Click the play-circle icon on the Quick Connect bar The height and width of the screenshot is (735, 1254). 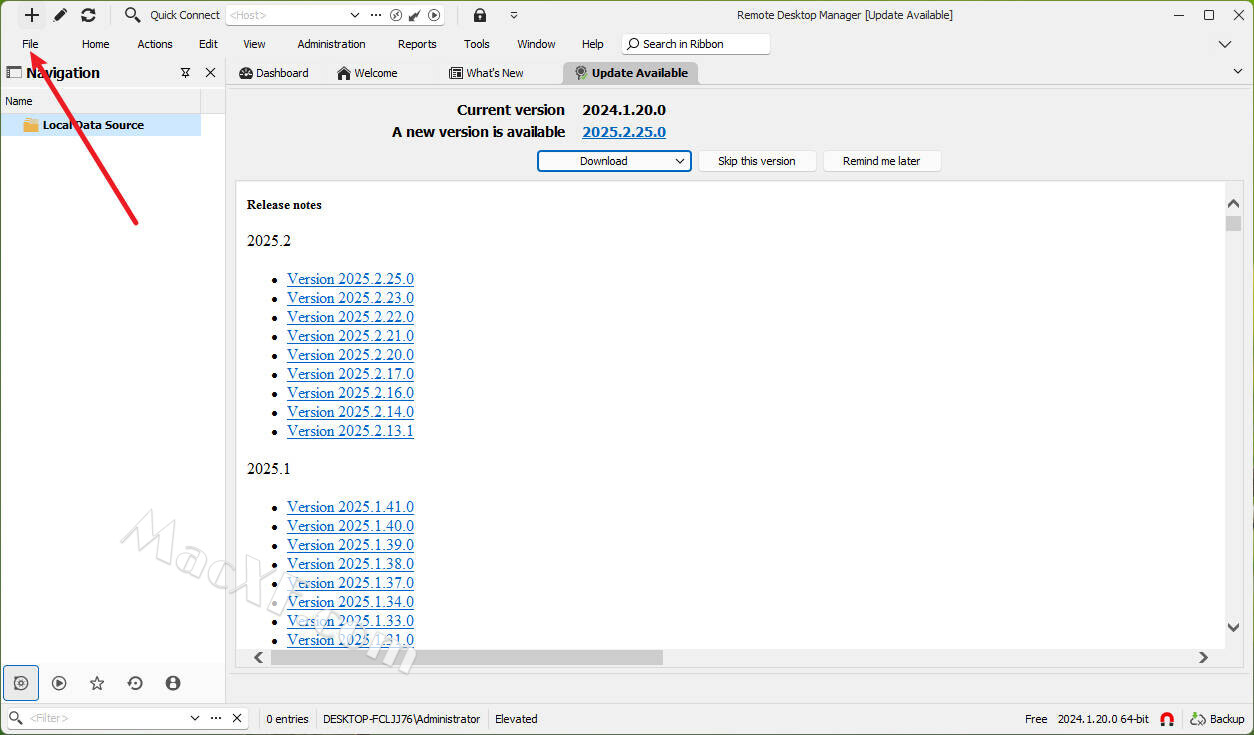[x=434, y=15]
